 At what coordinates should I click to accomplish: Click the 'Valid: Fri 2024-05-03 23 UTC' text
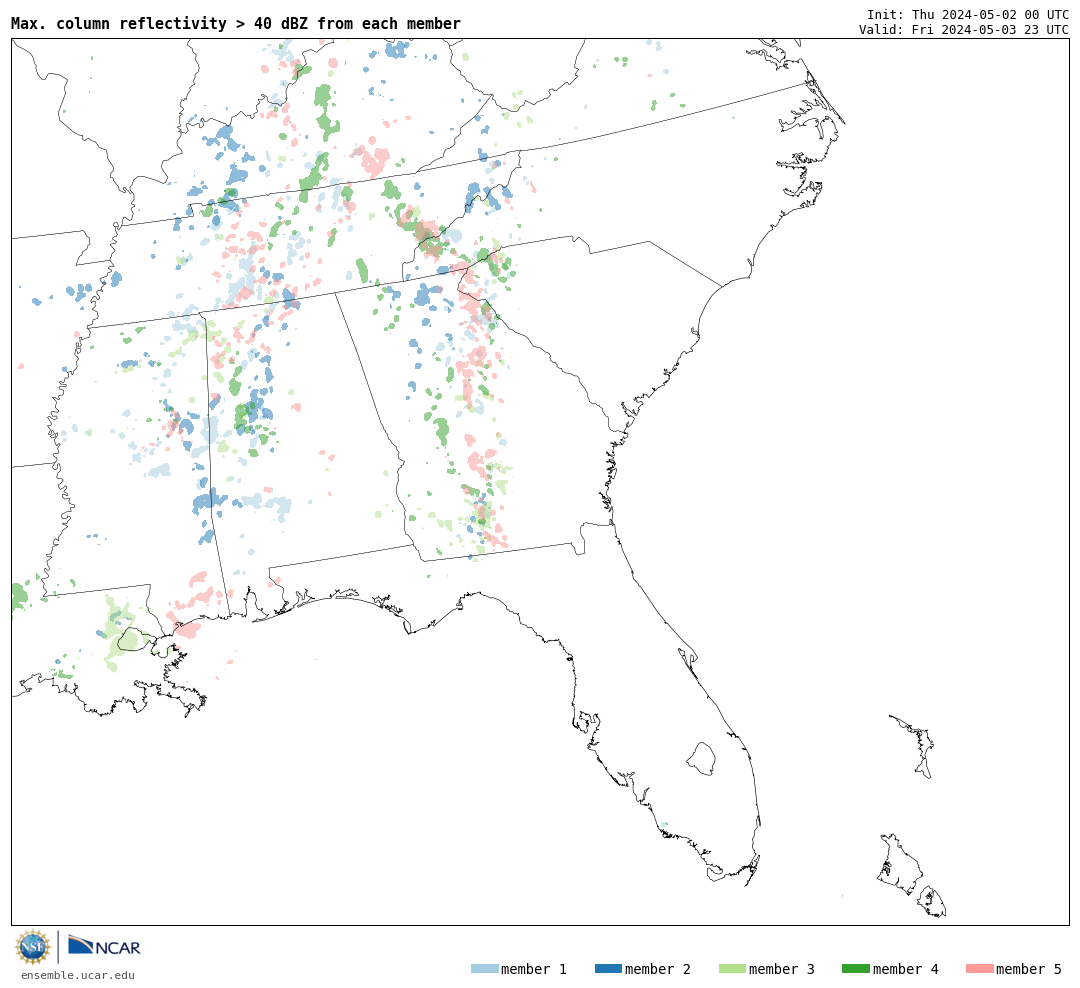tap(964, 30)
